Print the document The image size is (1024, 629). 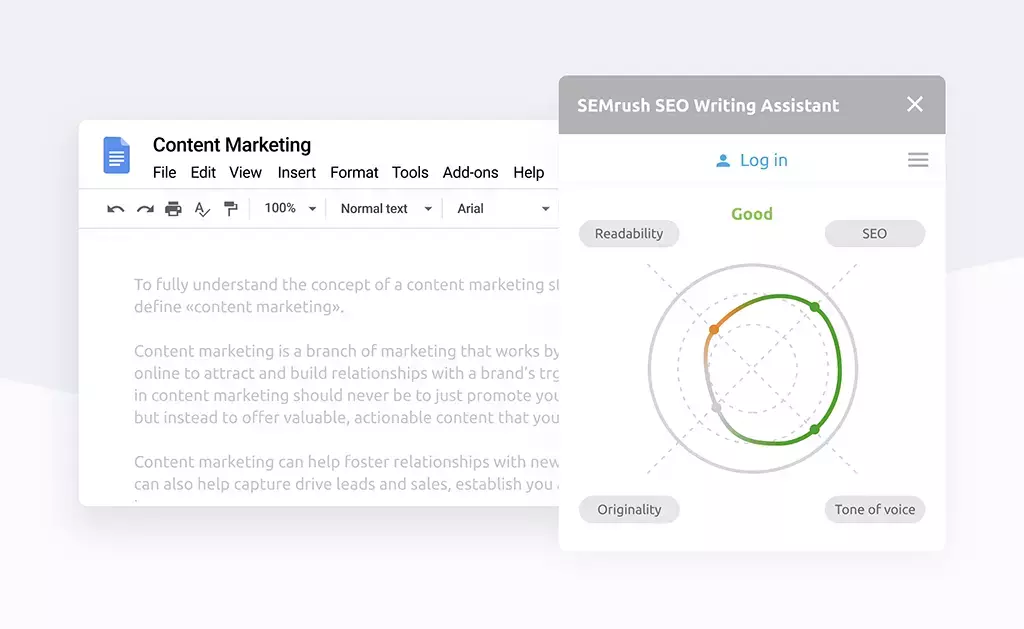(173, 209)
